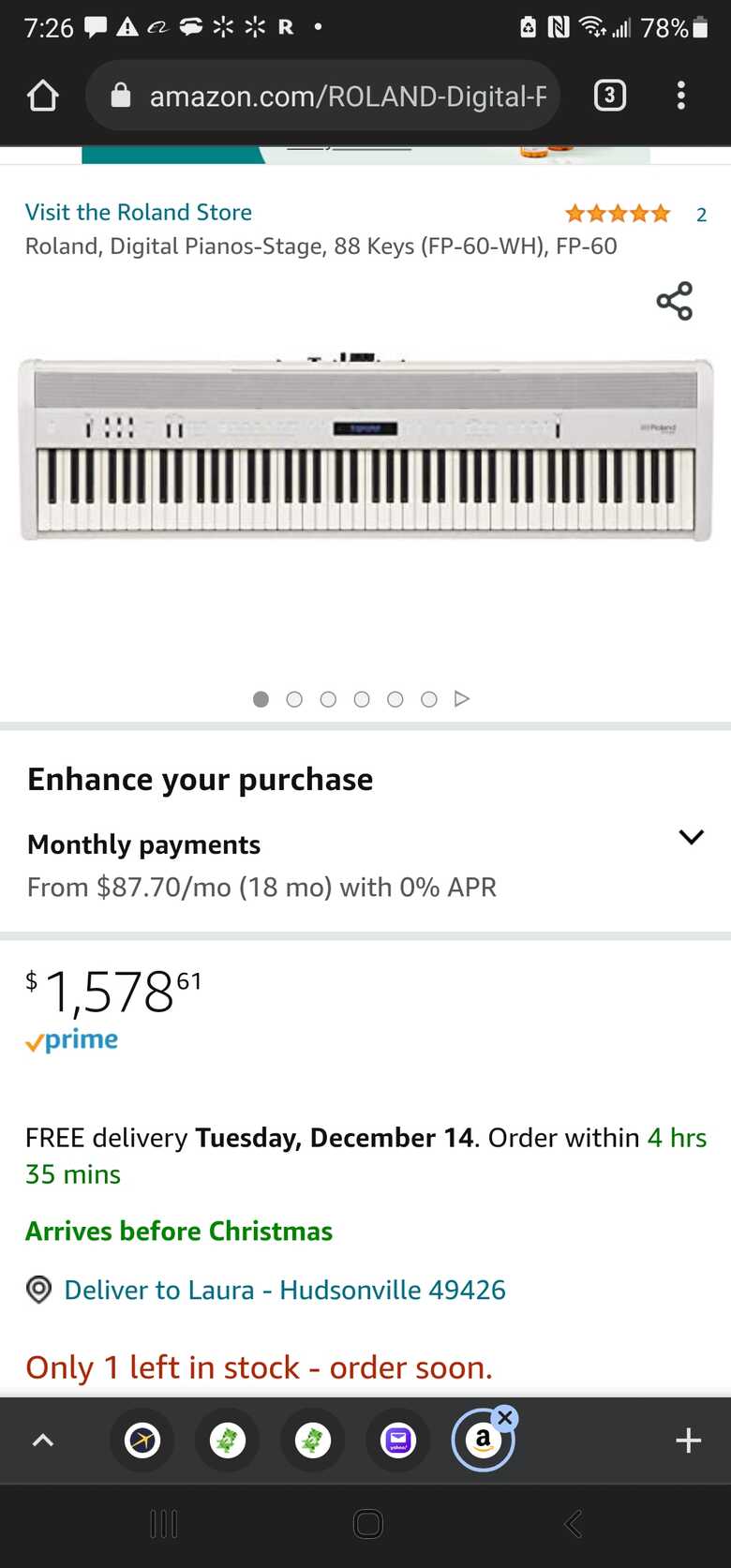The height and width of the screenshot is (1568, 731).
Task: Tap the share icon above the piano image
Action: click(x=674, y=301)
